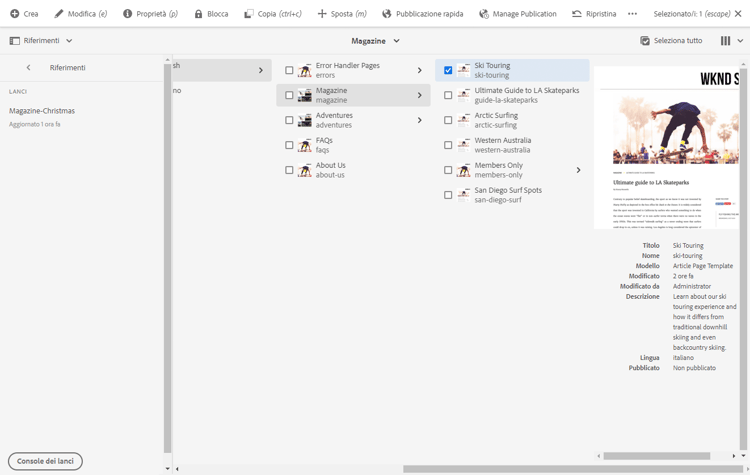Click the Magazine page thumbnail icon
Screen dimensions: 750x475
point(305,95)
